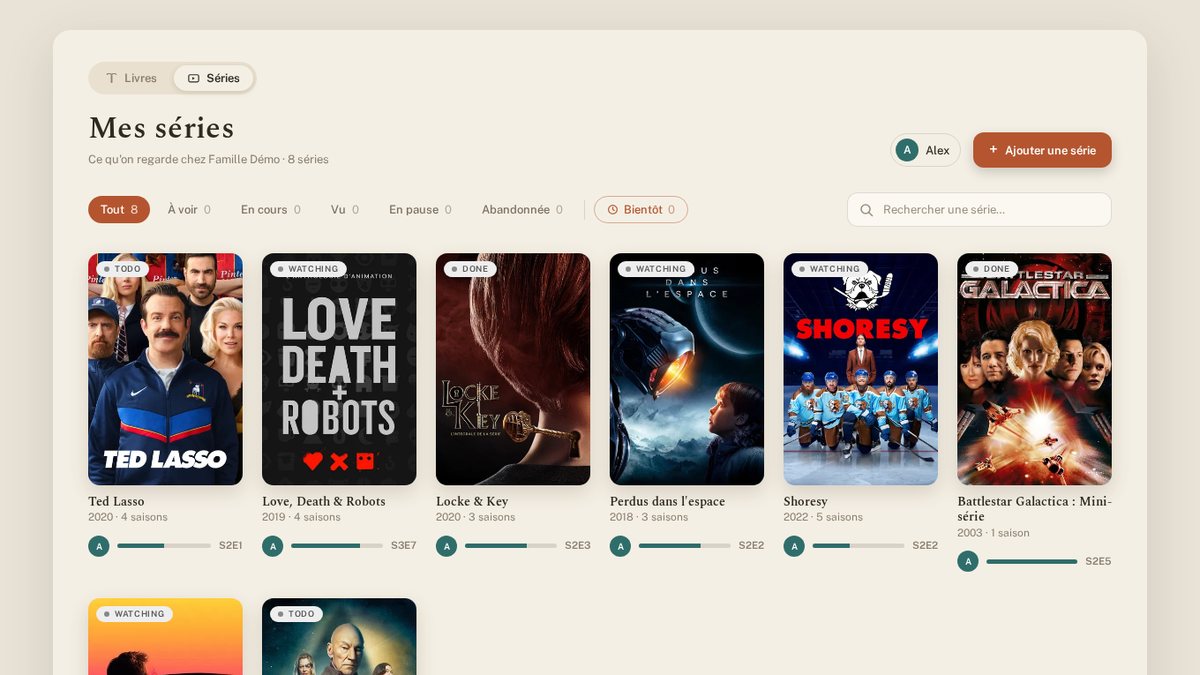Click the Love, Death & Robots title

pos(324,501)
